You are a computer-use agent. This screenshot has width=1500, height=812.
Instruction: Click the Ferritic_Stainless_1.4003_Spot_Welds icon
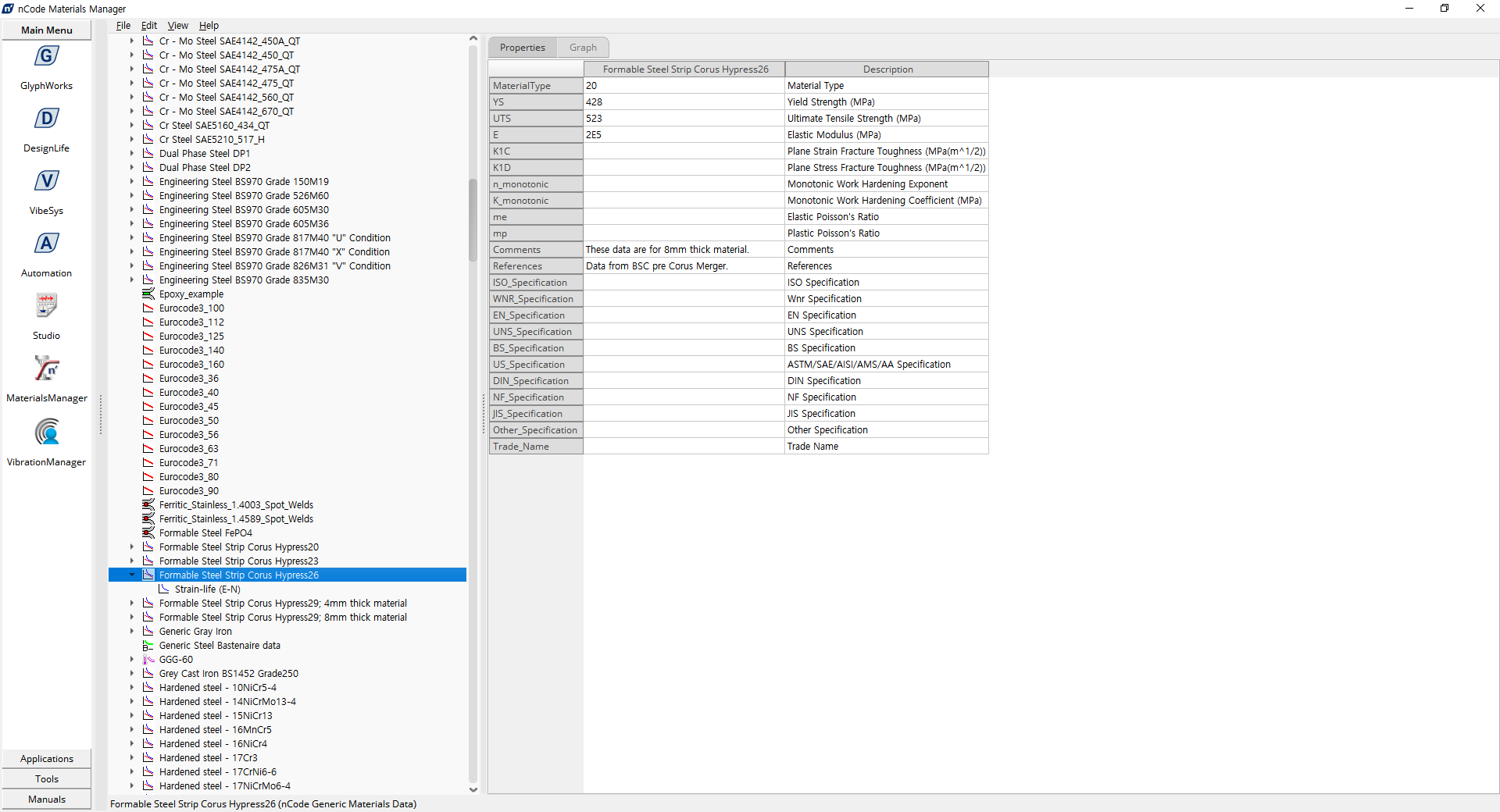148,505
